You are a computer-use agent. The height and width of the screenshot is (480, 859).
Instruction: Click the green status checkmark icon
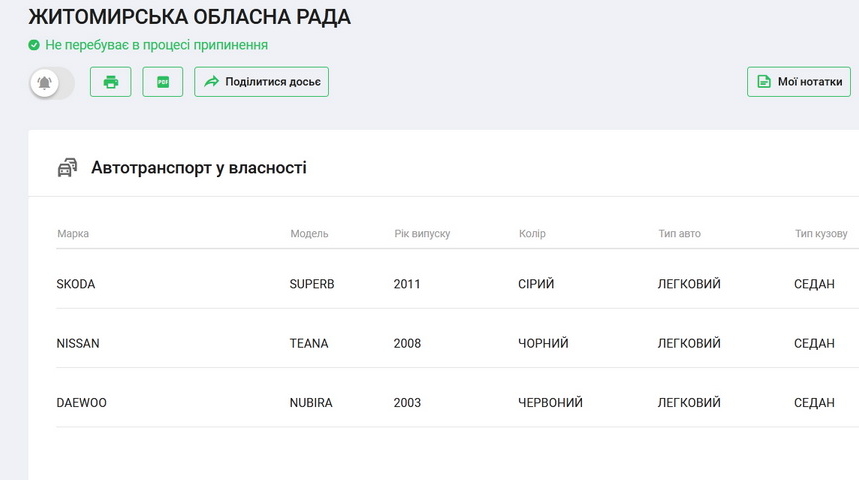pos(34,45)
